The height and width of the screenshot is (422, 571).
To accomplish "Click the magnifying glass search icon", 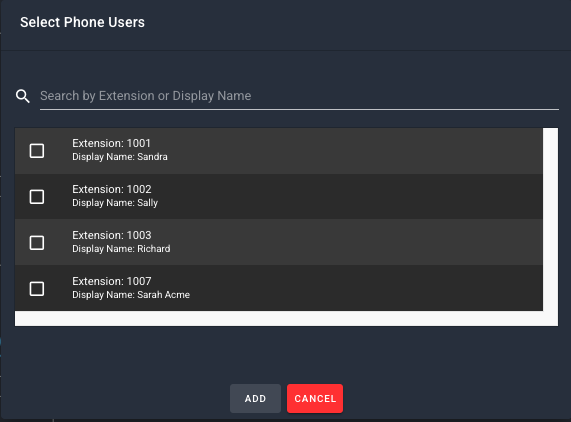I will pos(23,96).
